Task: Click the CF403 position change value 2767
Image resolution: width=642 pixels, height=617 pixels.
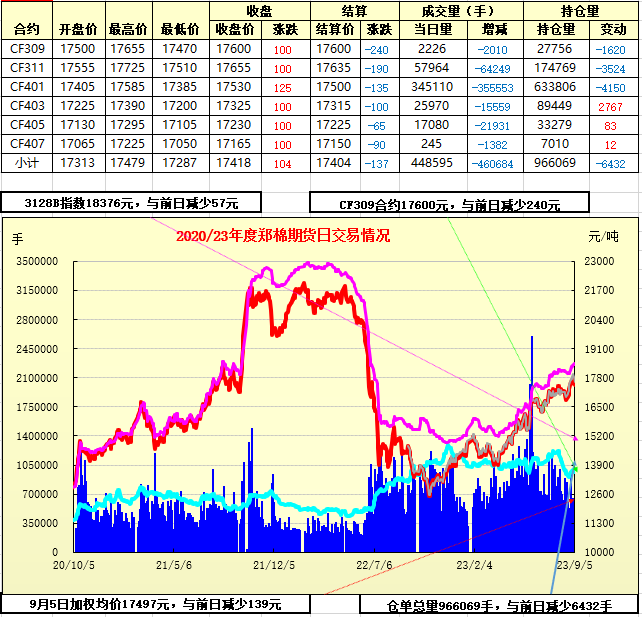Action: click(610, 106)
